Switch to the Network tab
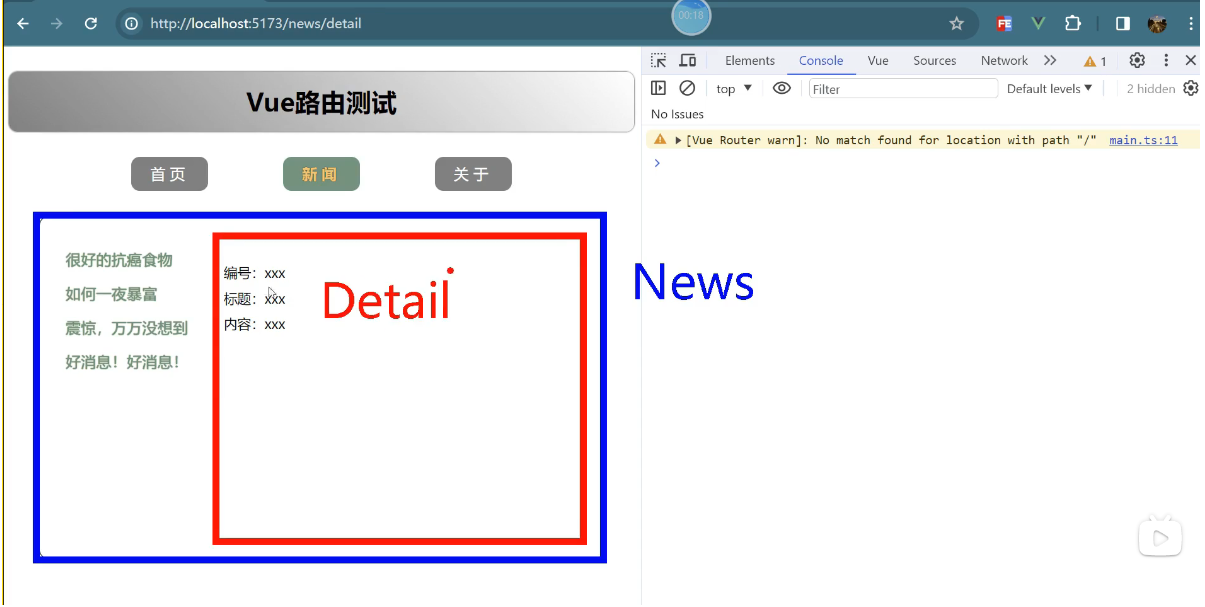1205x607 pixels. pos(1004,61)
